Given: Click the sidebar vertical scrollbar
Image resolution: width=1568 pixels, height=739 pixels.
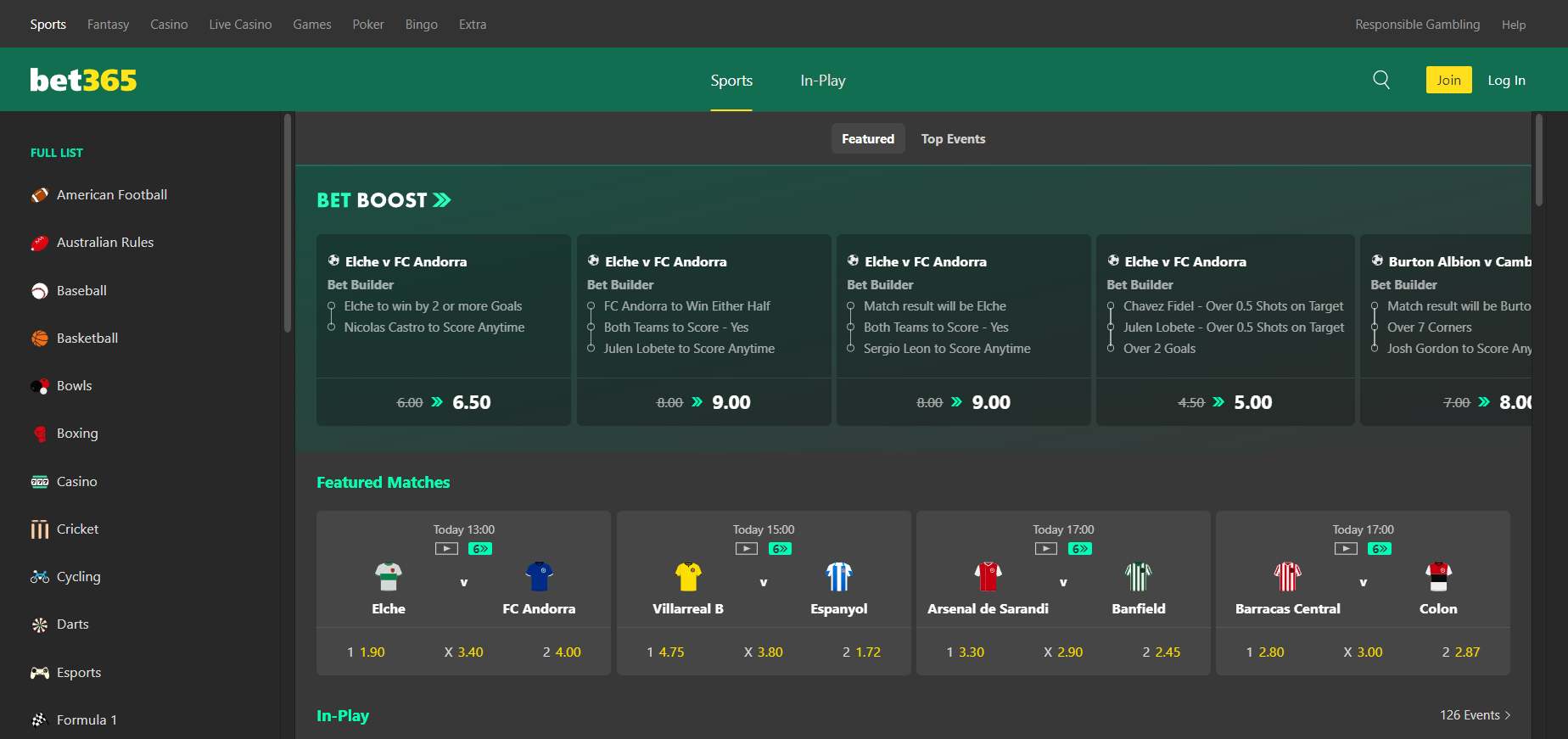Looking at the screenshot, I should pyautogui.click(x=288, y=222).
